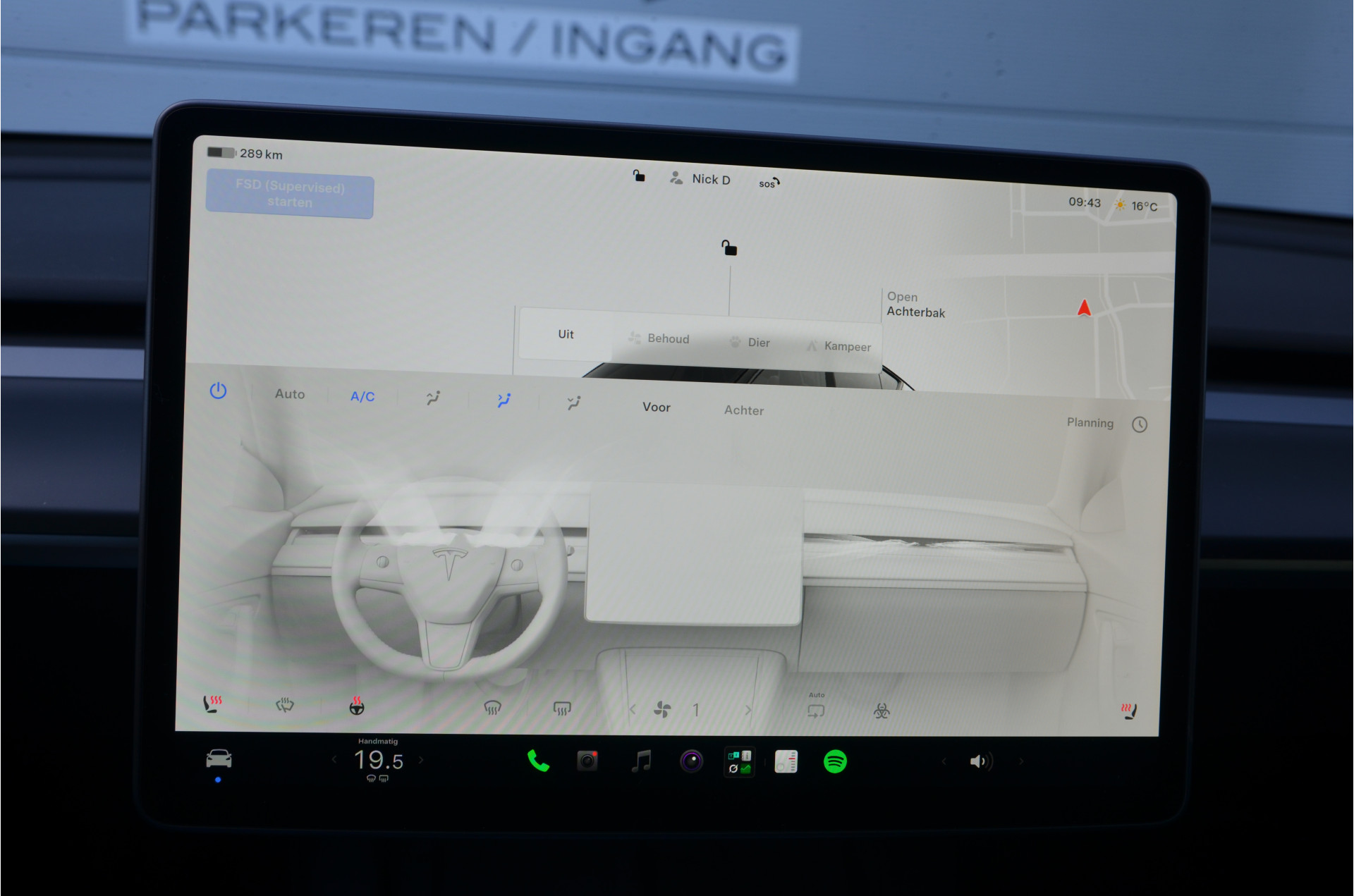
Task: Raise temperature with right arrow
Action: pyautogui.click(x=421, y=760)
